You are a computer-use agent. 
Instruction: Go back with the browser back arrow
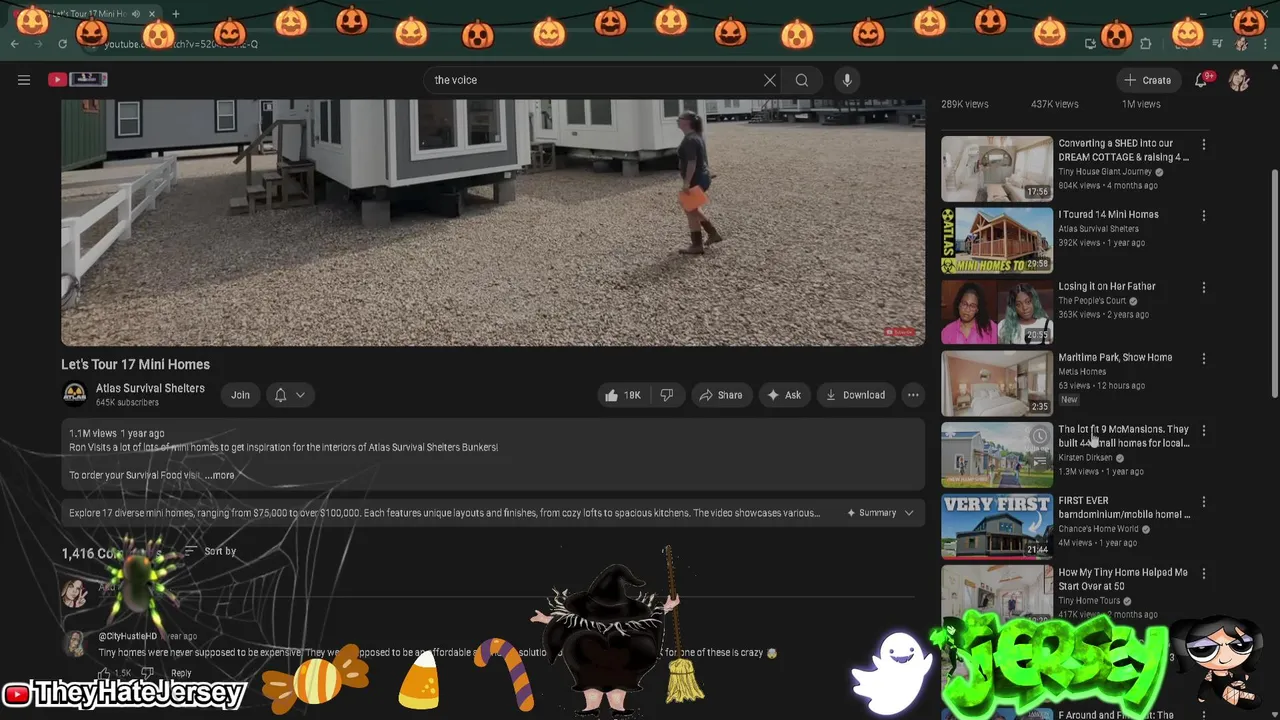coord(15,44)
